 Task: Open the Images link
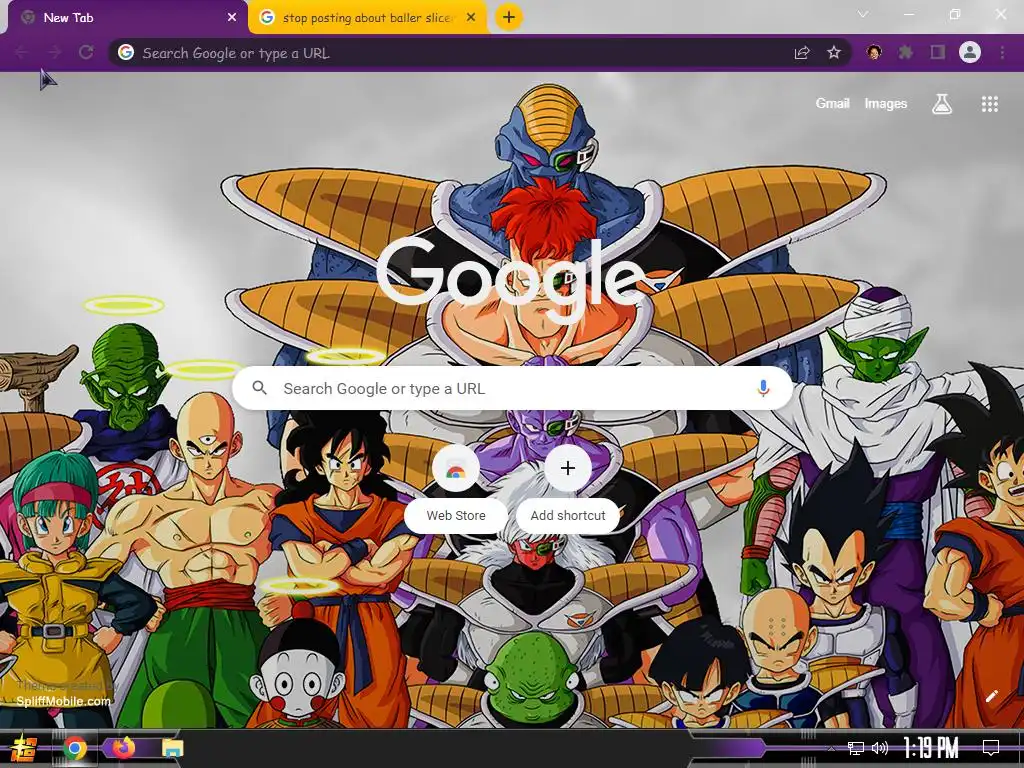pos(886,103)
